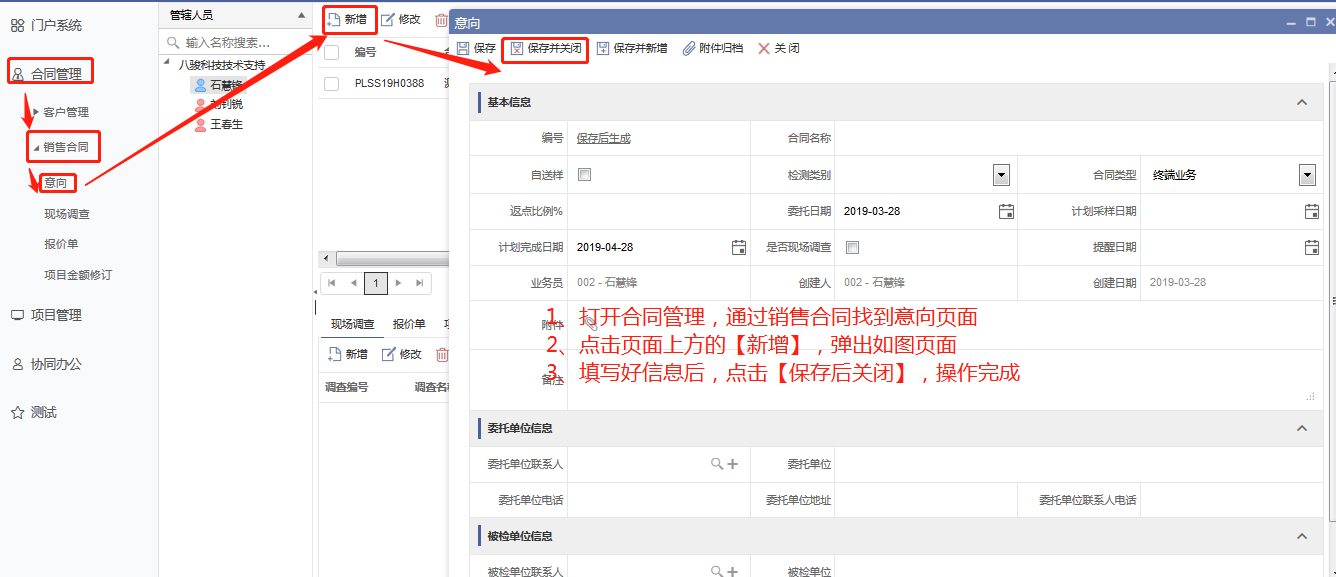Toggle the 自送样 checkbox
The image size is (1336, 577).
tap(585, 175)
